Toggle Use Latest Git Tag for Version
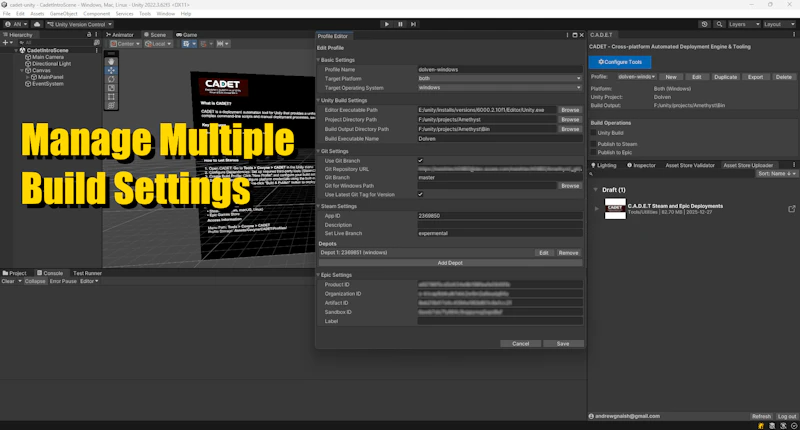Screen dimensions: 800x430 point(420,194)
